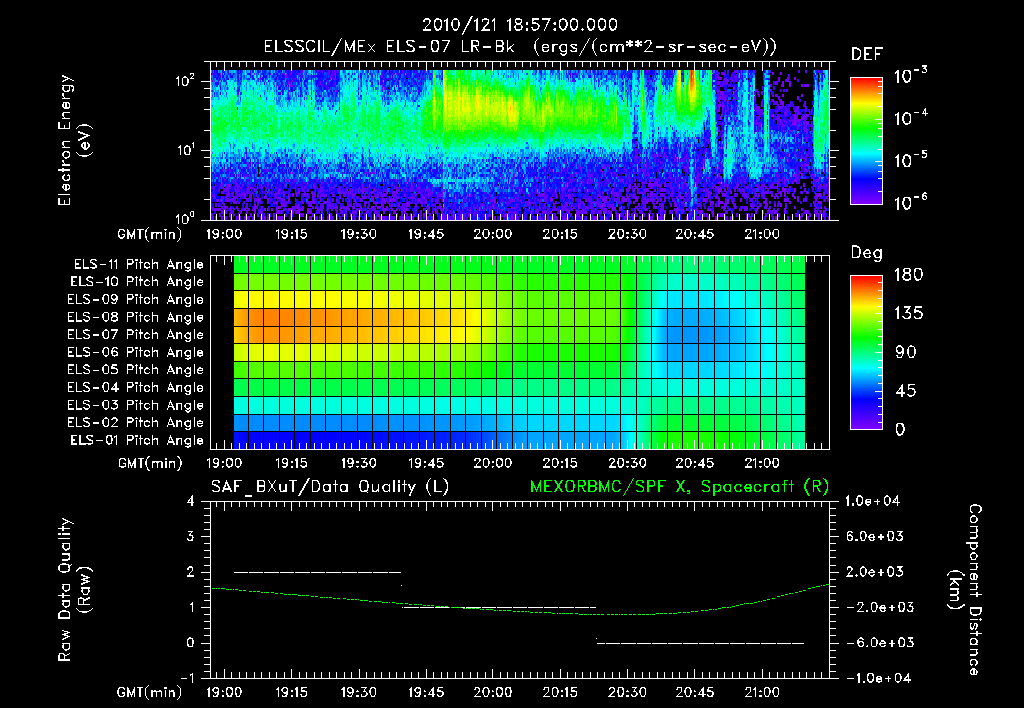Click the ELS-05 Pitch Angle row label
The image size is (1024, 708).
tap(135, 370)
